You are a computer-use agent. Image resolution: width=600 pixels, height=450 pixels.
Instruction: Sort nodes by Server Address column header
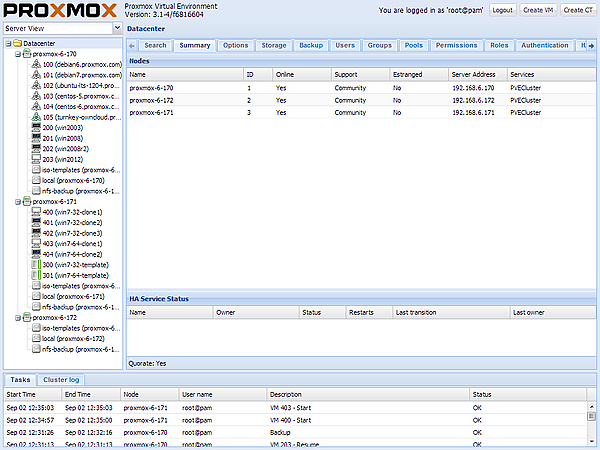coord(478,75)
